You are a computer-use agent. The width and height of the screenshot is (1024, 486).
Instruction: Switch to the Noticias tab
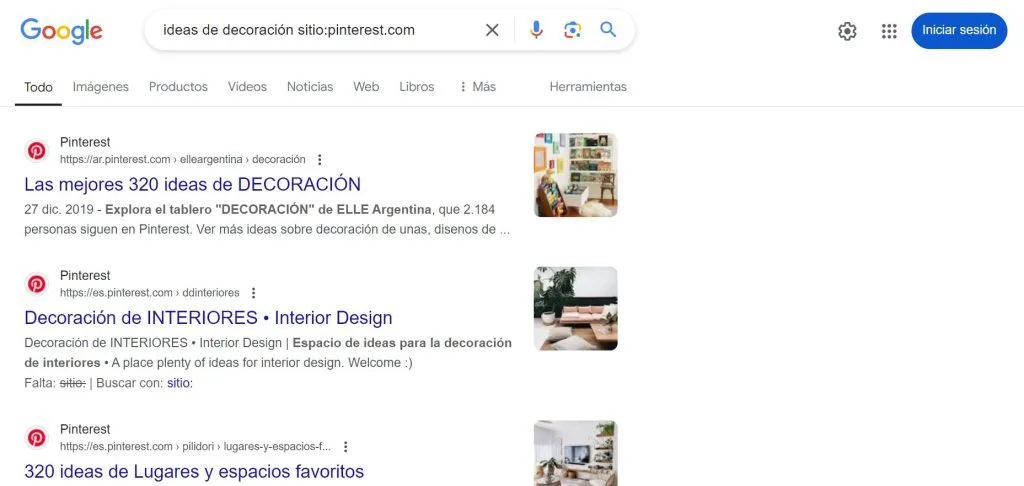pos(310,86)
